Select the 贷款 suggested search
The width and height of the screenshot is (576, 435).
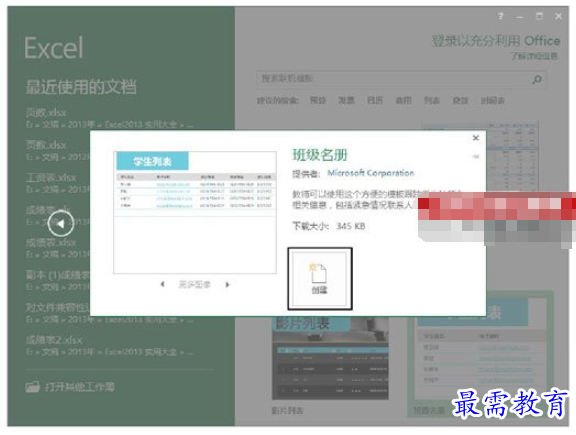[460, 100]
